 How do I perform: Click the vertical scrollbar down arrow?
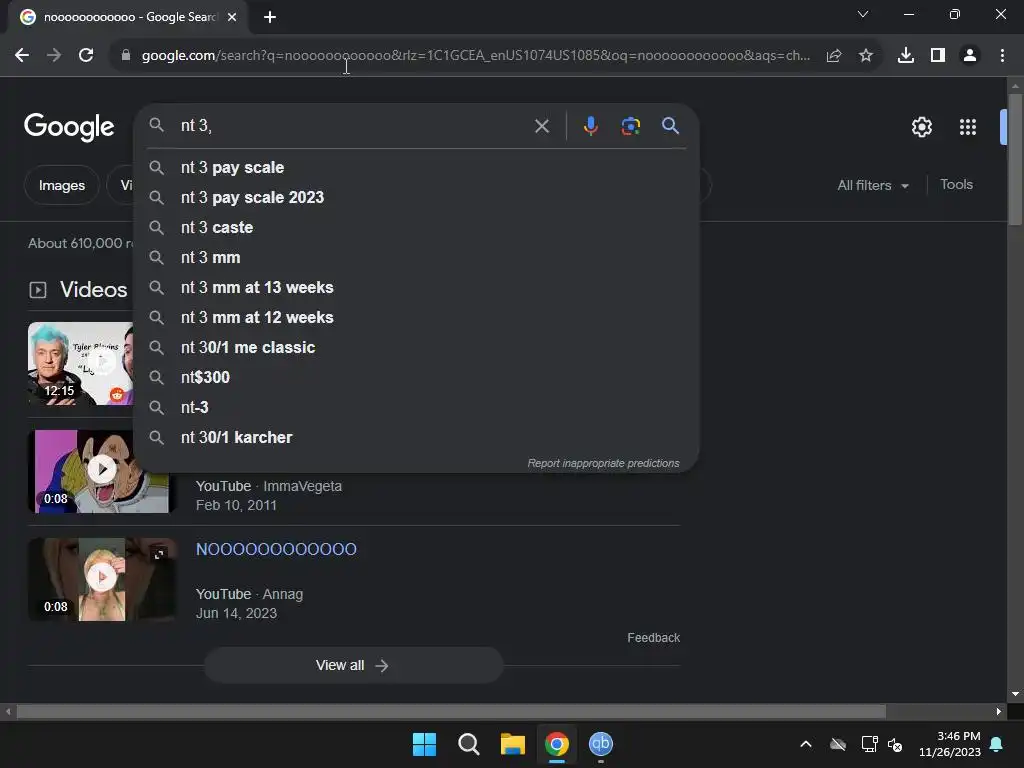(x=1015, y=694)
